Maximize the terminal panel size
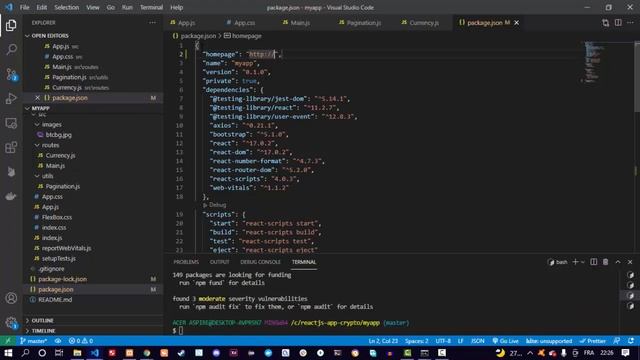 coord(618,262)
